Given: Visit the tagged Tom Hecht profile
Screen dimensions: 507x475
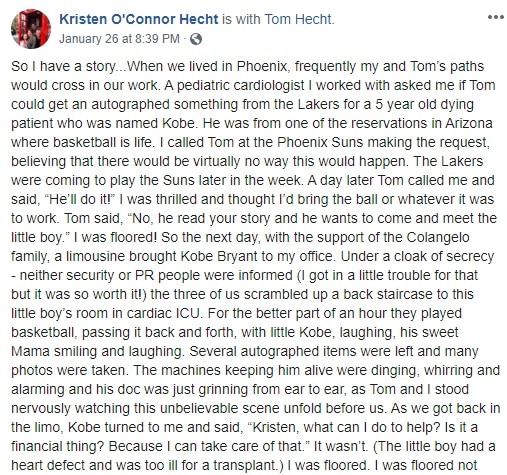Looking at the screenshot, I should tap(298, 19).
